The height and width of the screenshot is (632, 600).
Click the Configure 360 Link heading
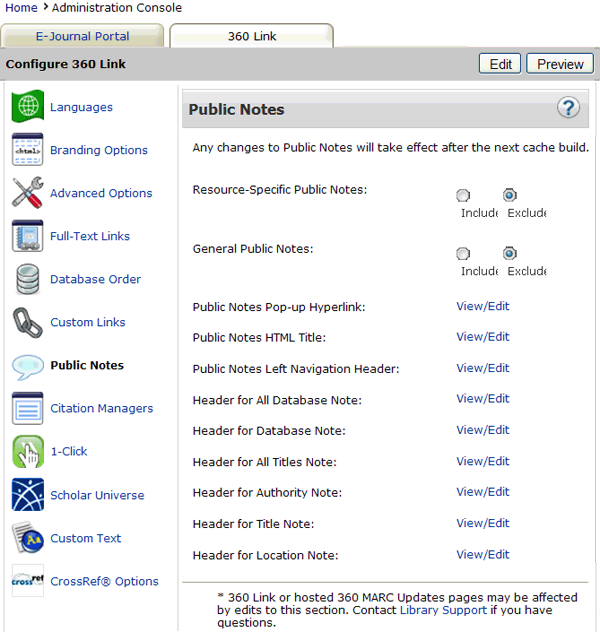(x=66, y=64)
